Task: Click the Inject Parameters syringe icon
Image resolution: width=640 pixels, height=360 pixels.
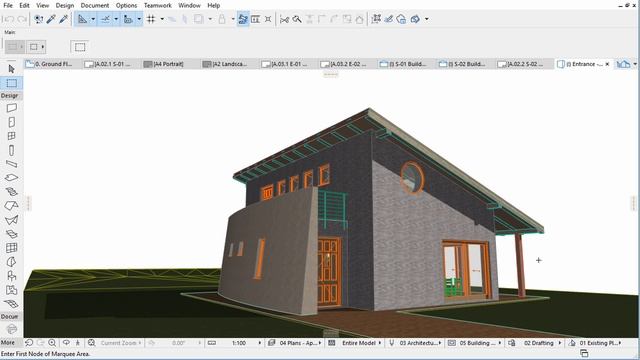Action: [63, 19]
